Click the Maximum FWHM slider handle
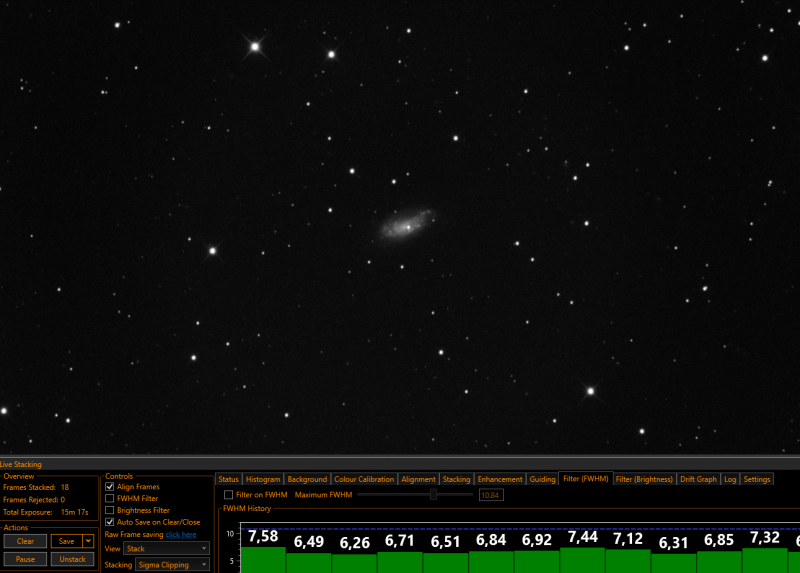The width and height of the screenshot is (800, 573). click(x=433, y=494)
